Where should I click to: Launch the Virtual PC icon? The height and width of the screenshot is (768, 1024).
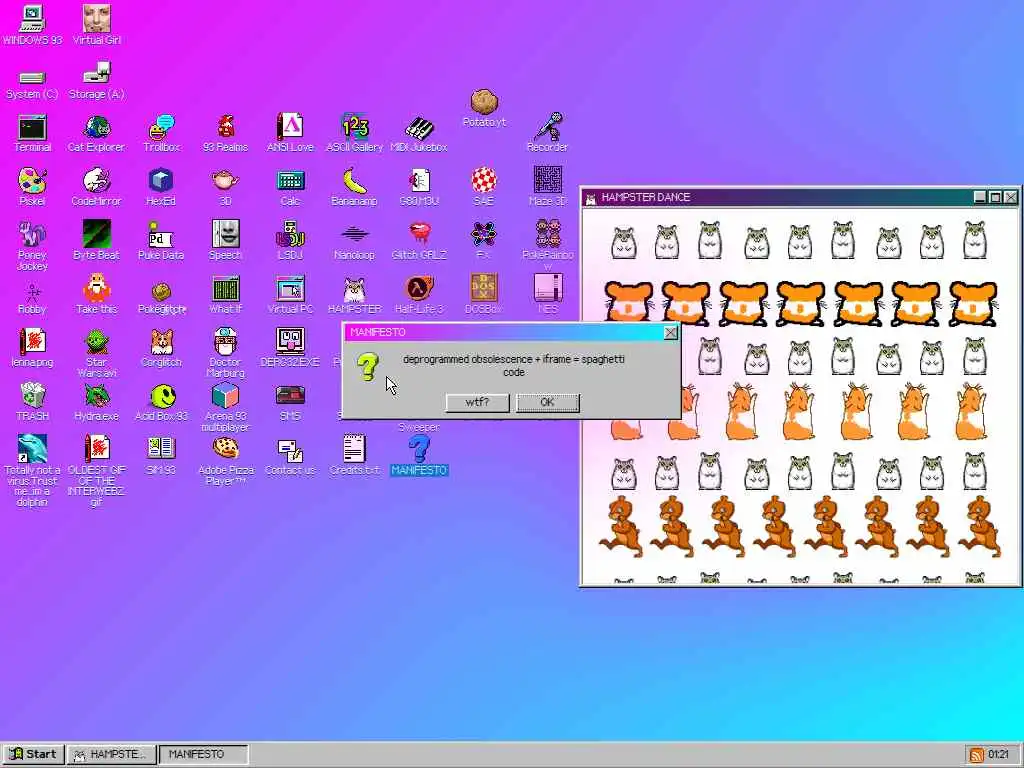click(x=290, y=295)
